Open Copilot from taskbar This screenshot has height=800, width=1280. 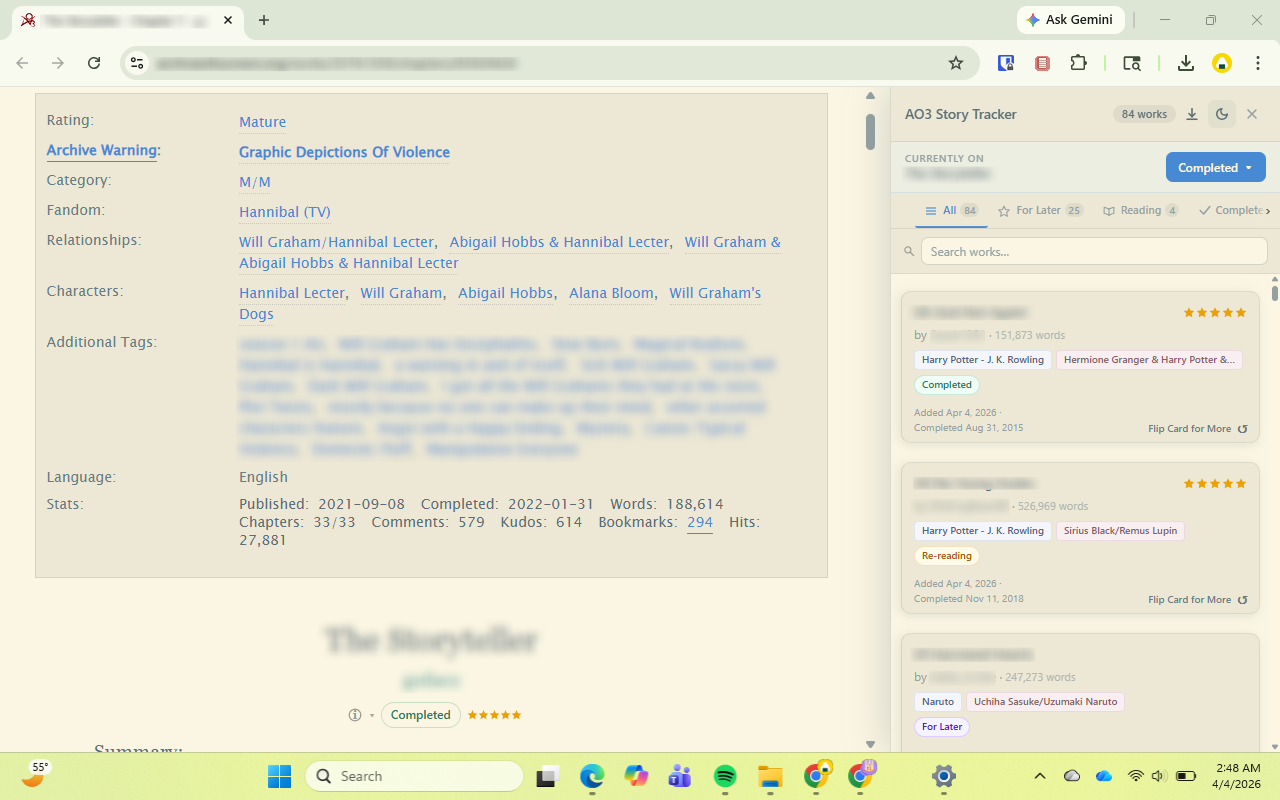click(636, 776)
